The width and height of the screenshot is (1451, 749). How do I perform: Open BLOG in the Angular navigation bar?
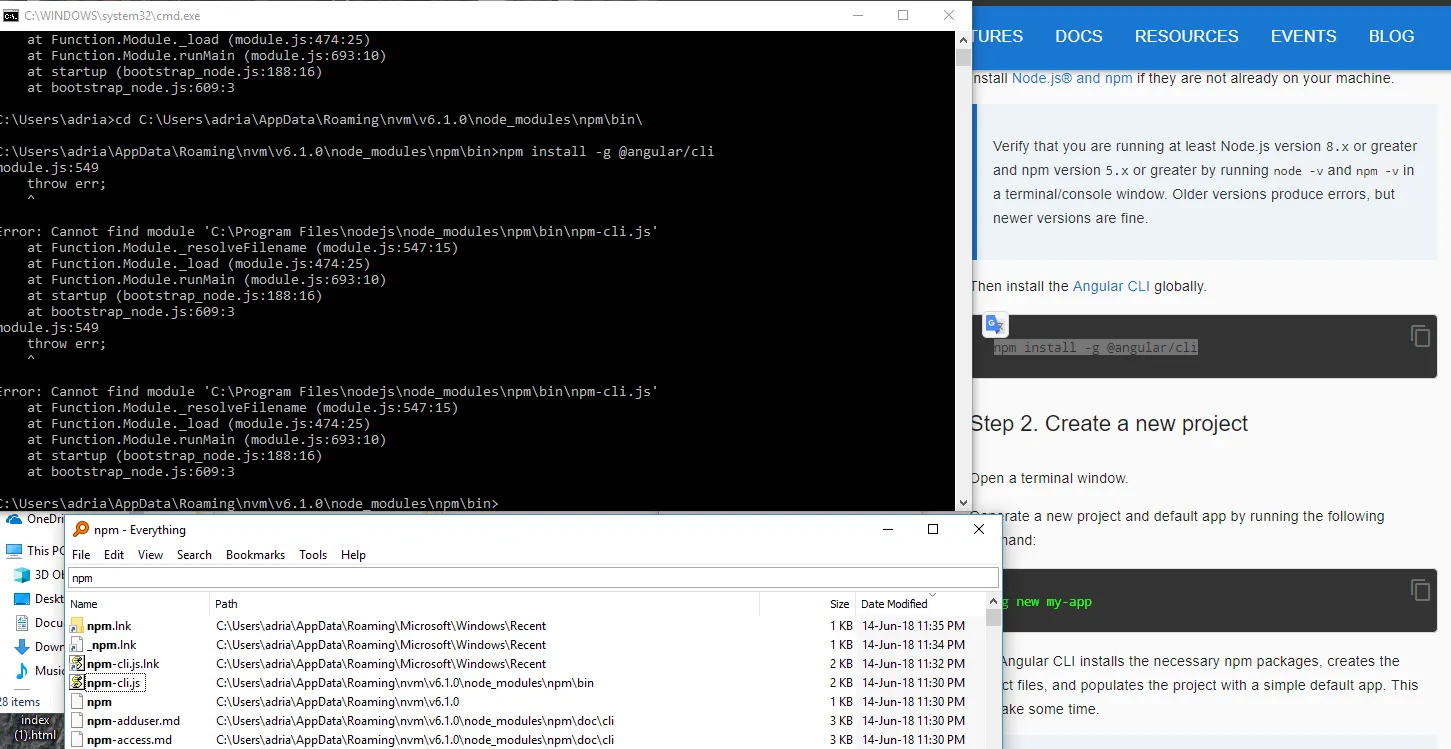pyautogui.click(x=1391, y=36)
